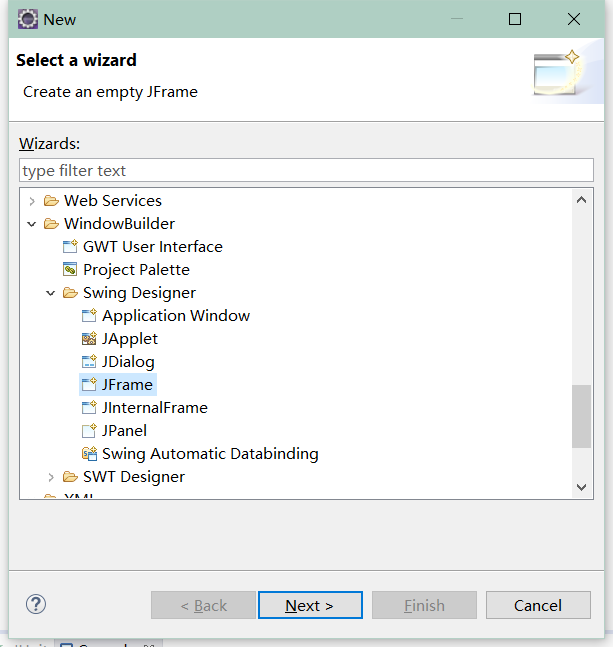Click the Project Palette icon

tap(70, 270)
